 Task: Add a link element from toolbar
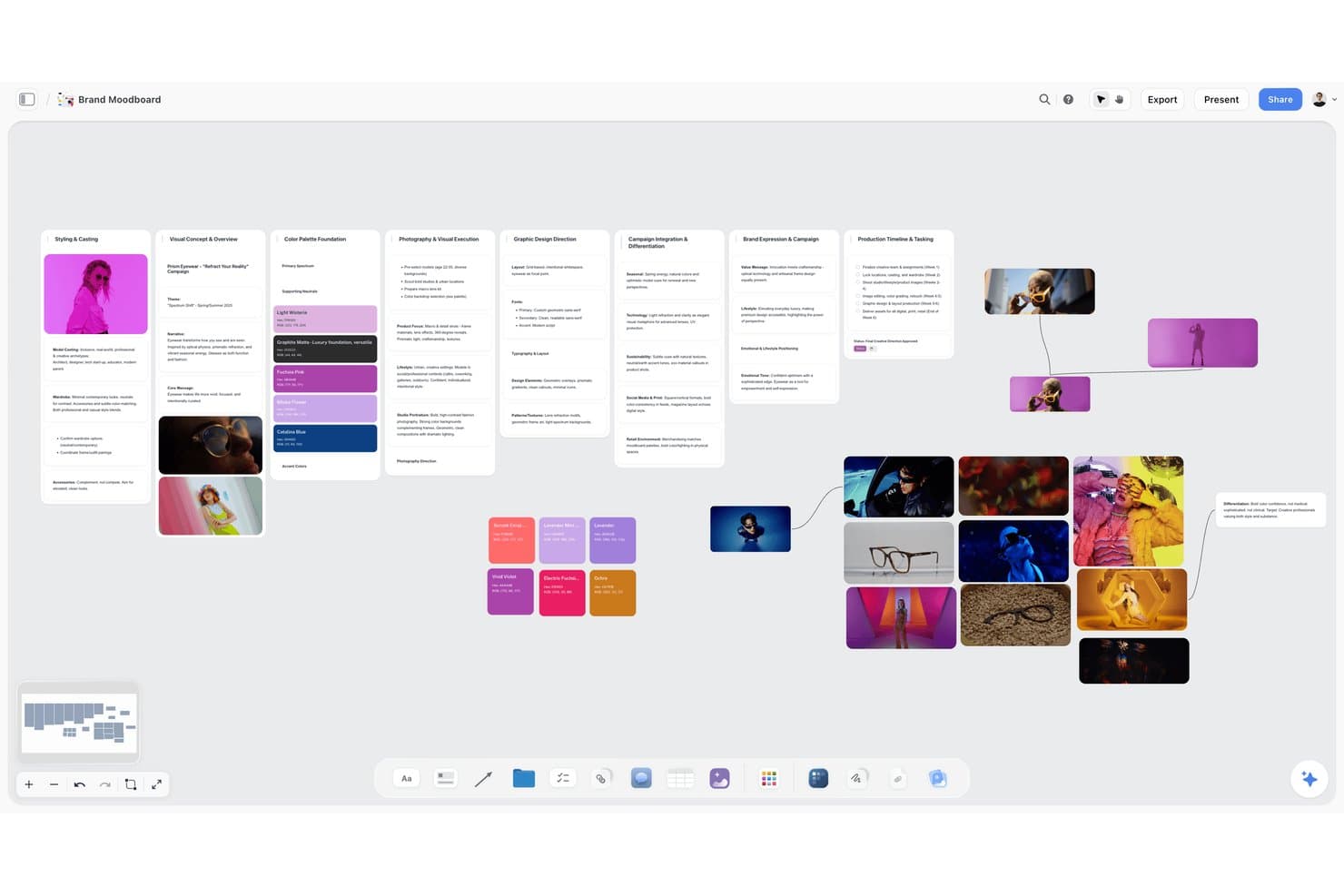point(601,779)
